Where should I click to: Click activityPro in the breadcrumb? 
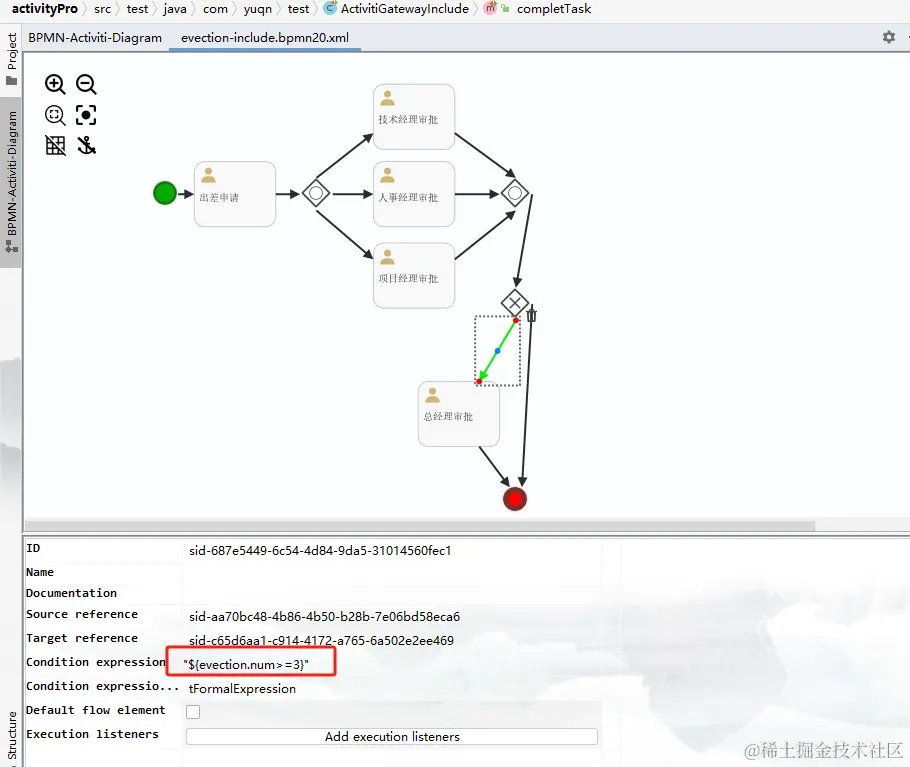coord(45,9)
